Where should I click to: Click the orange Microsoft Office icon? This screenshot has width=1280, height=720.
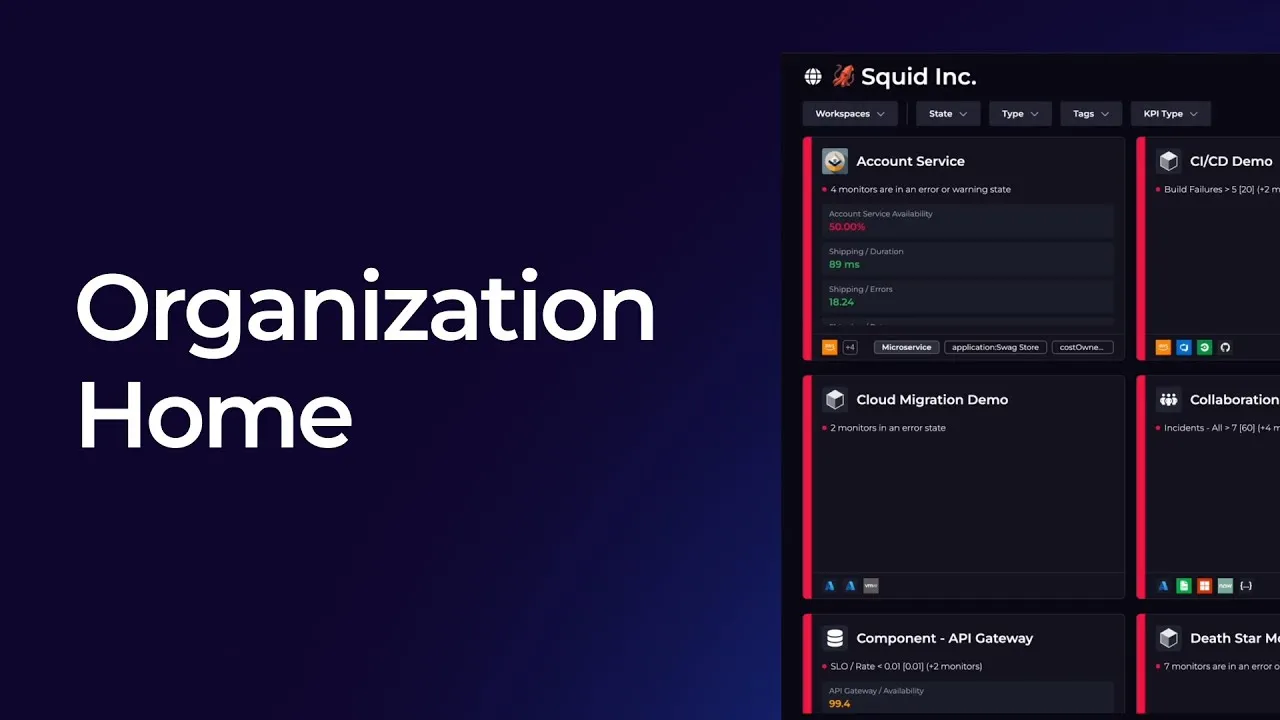pos(1204,586)
